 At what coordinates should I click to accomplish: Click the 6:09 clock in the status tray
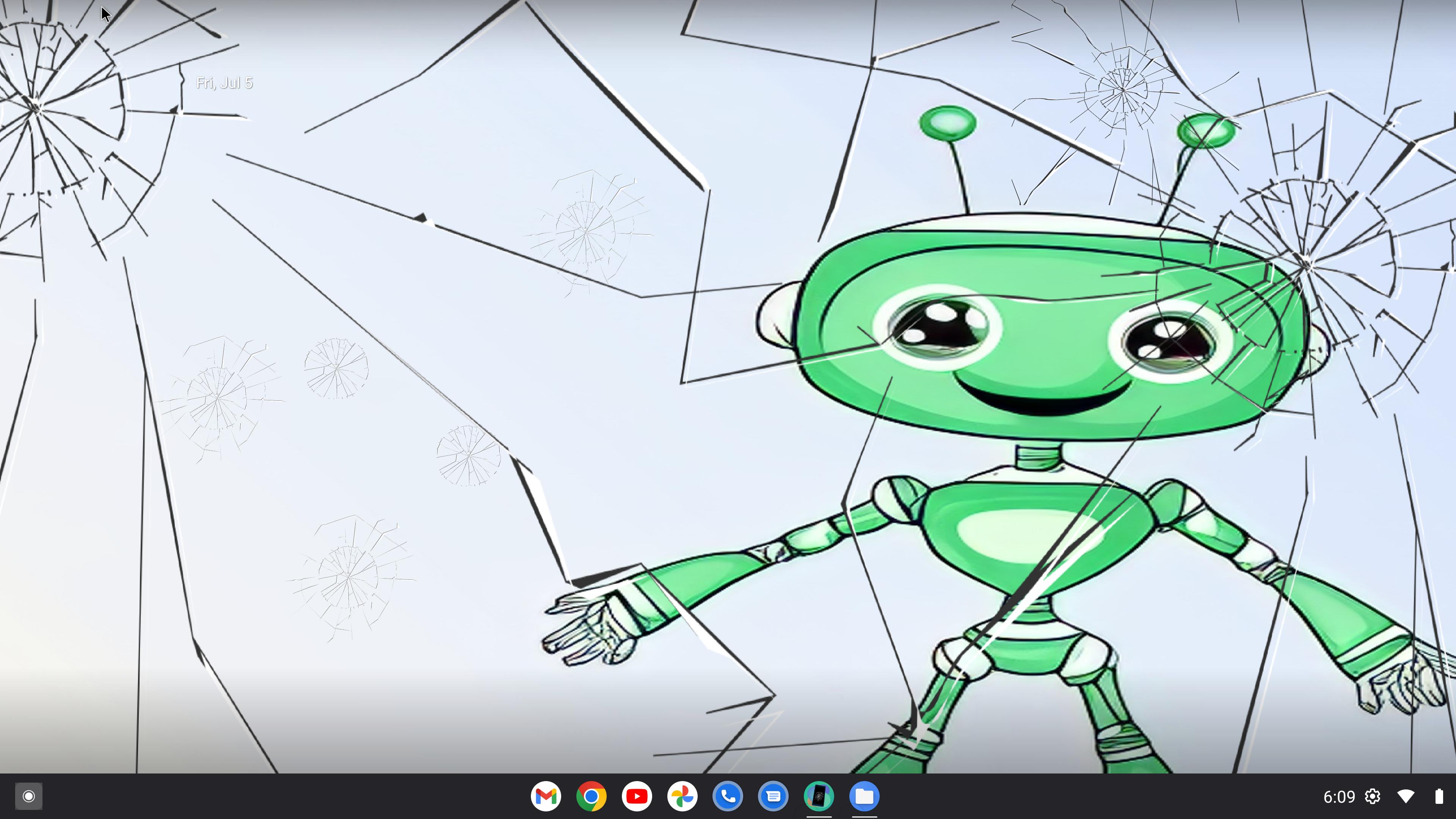point(1339,797)
